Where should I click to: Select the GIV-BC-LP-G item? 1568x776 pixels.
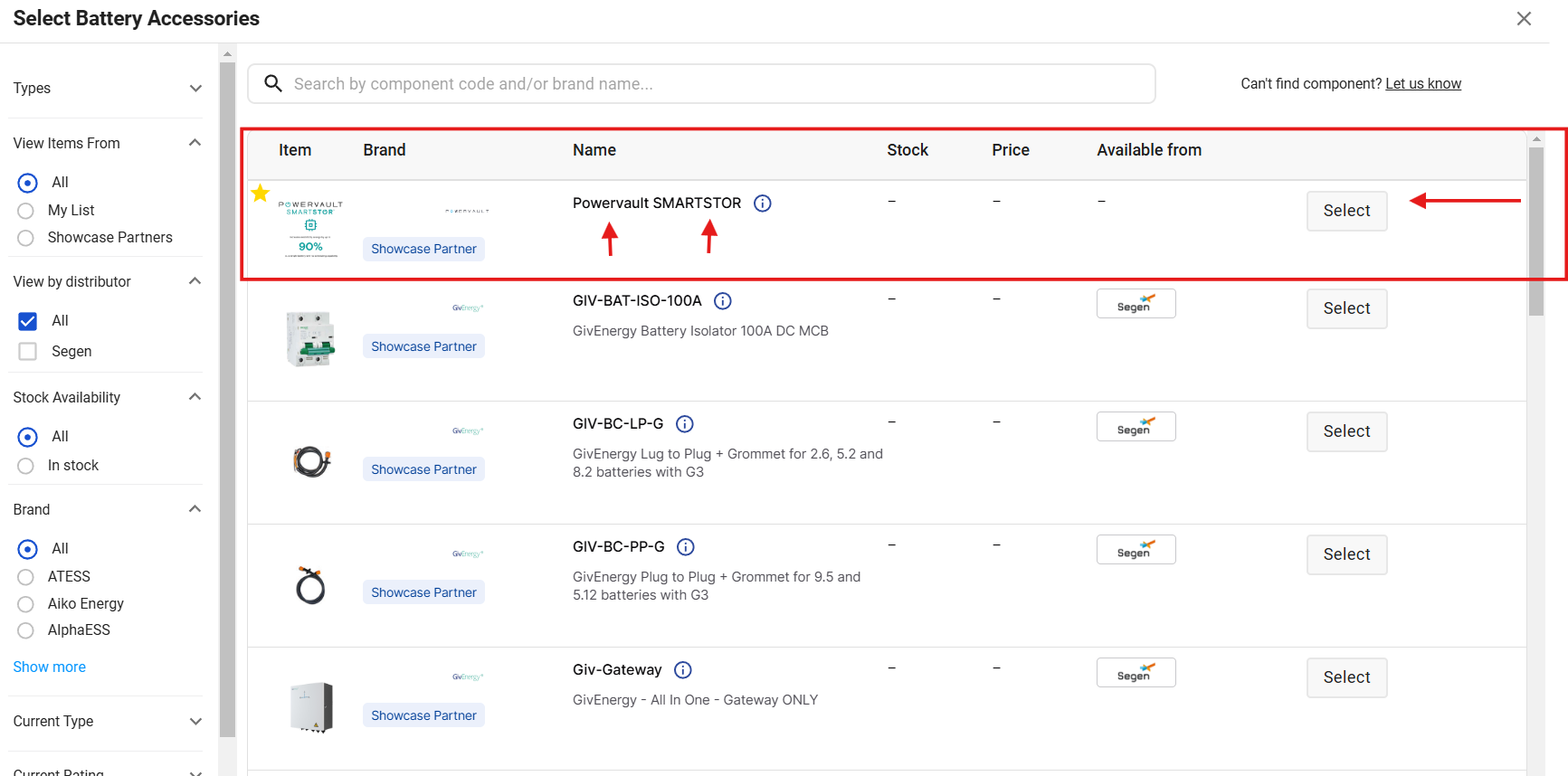pos(1346,431)
